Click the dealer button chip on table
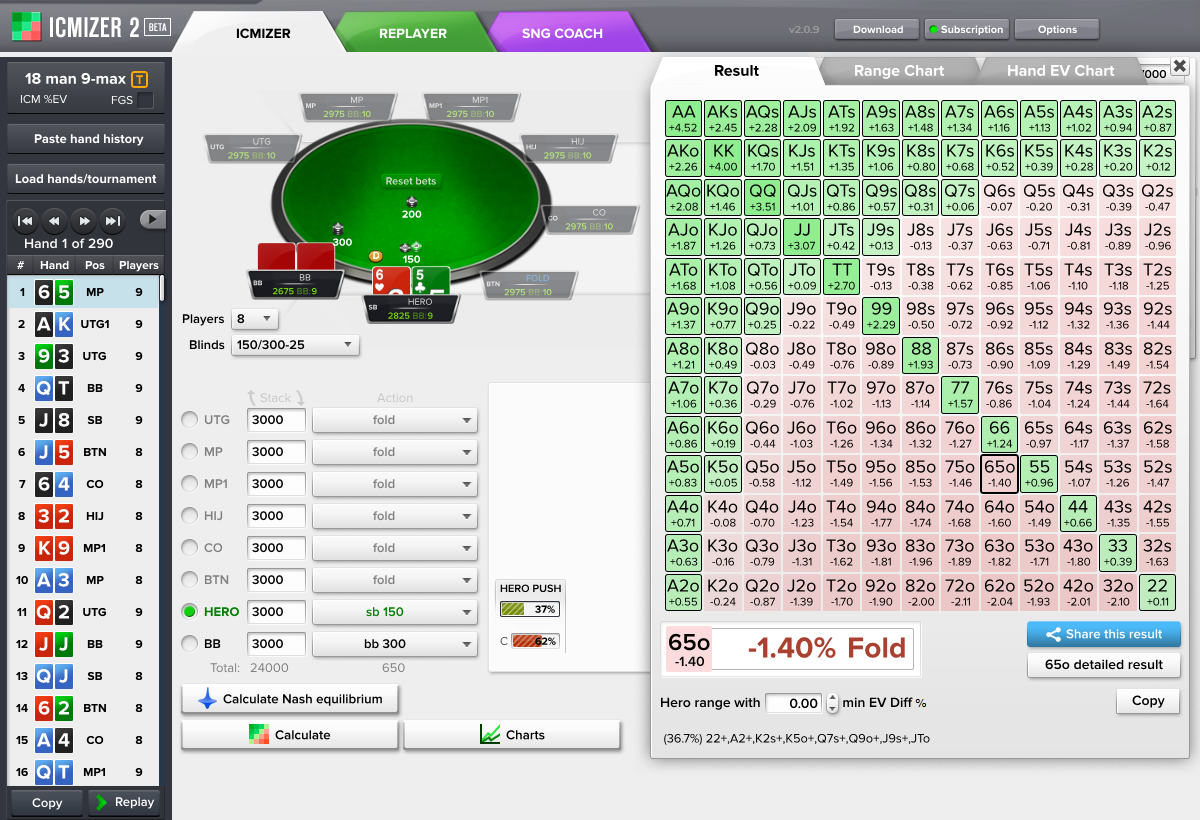Screen dimensions: 1200x820 376,256
